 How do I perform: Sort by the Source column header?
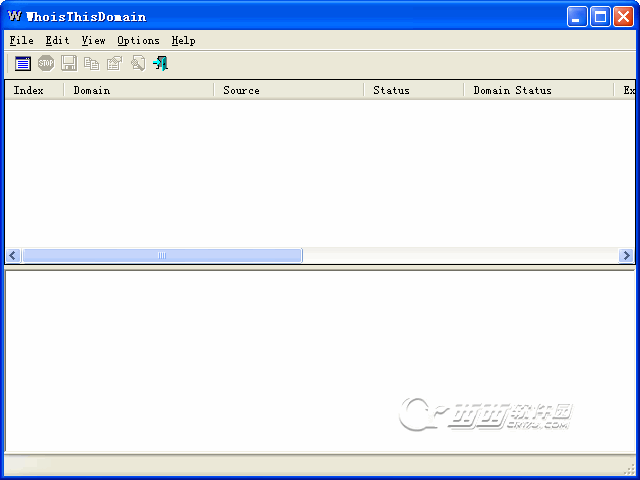click(x=289, y=90)
